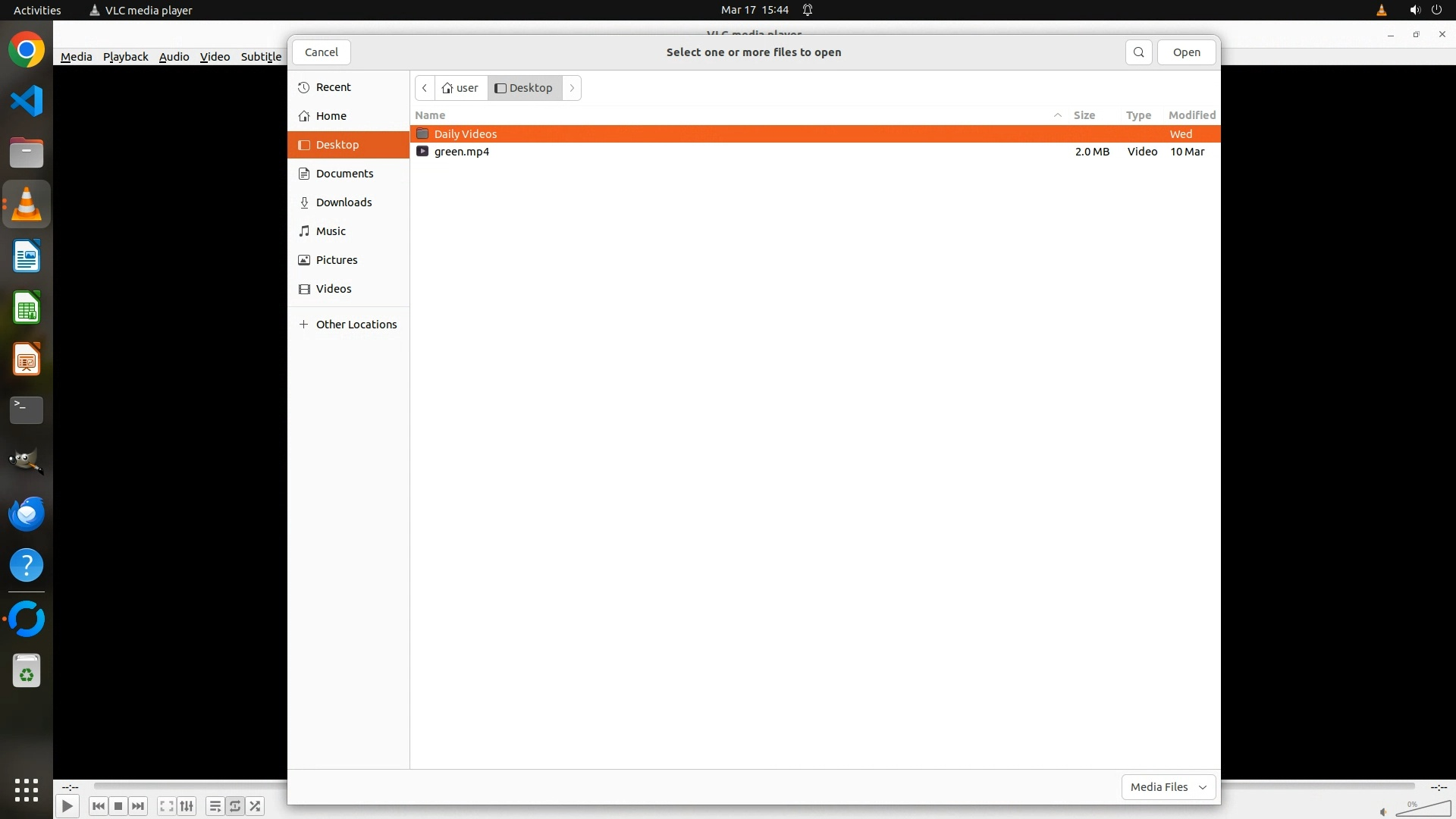Toggle fullscreen video mode icon
Screen dimensions: 1456x819
167,806
